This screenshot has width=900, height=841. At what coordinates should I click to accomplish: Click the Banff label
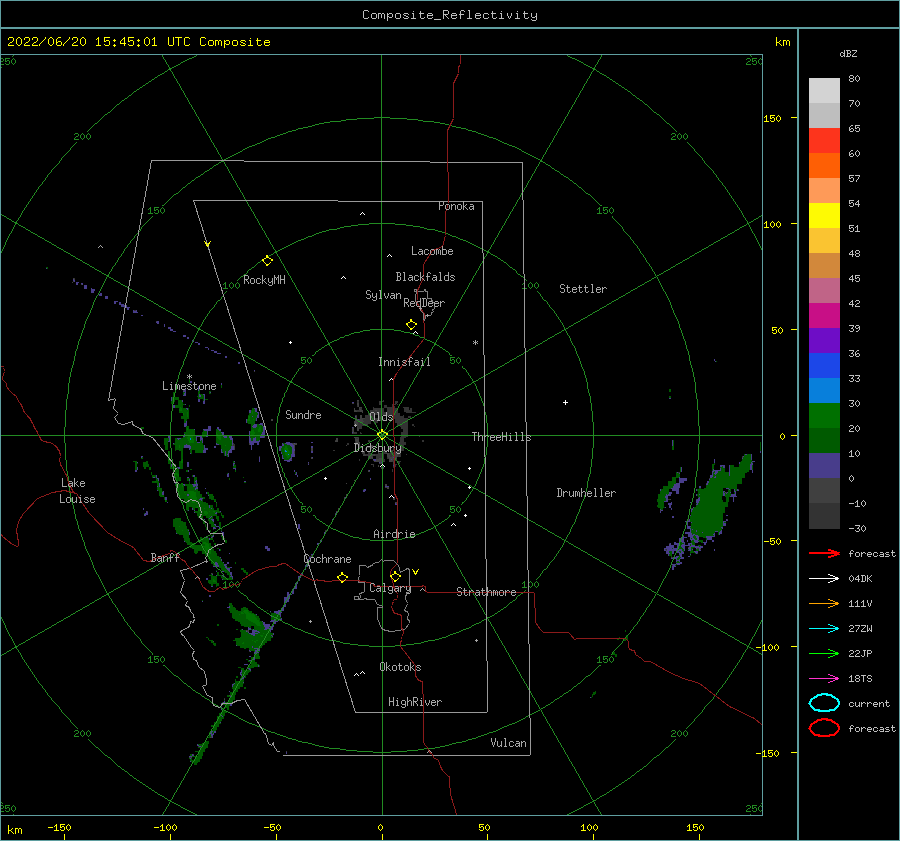[x=165, y=557]
